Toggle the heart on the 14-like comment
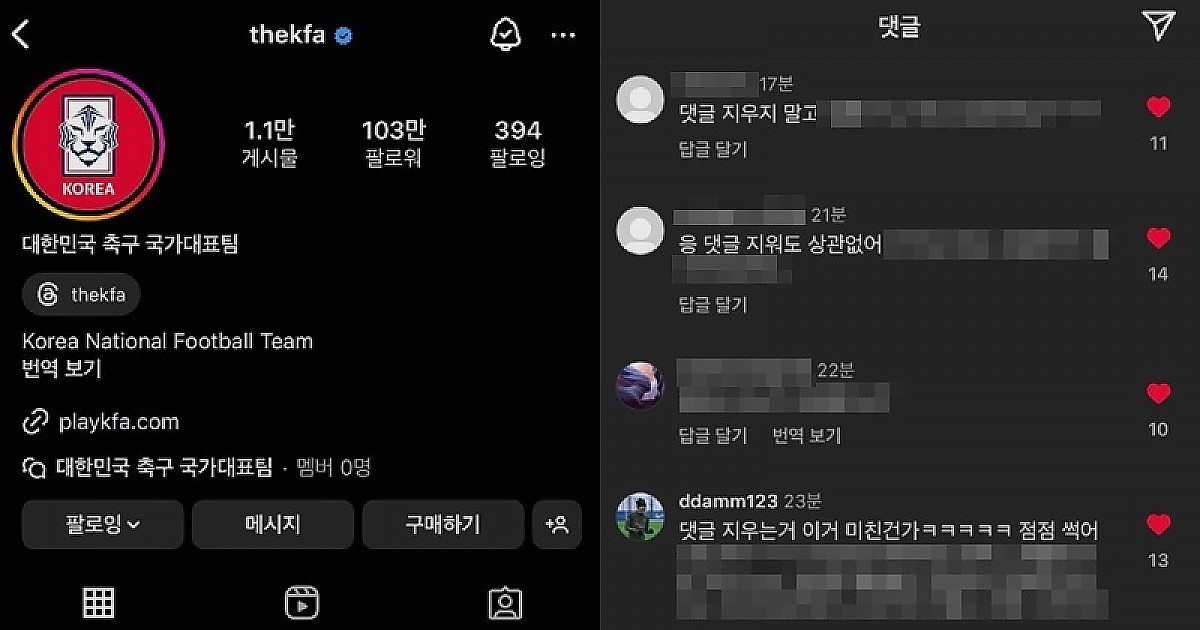 coord(1158,238)
